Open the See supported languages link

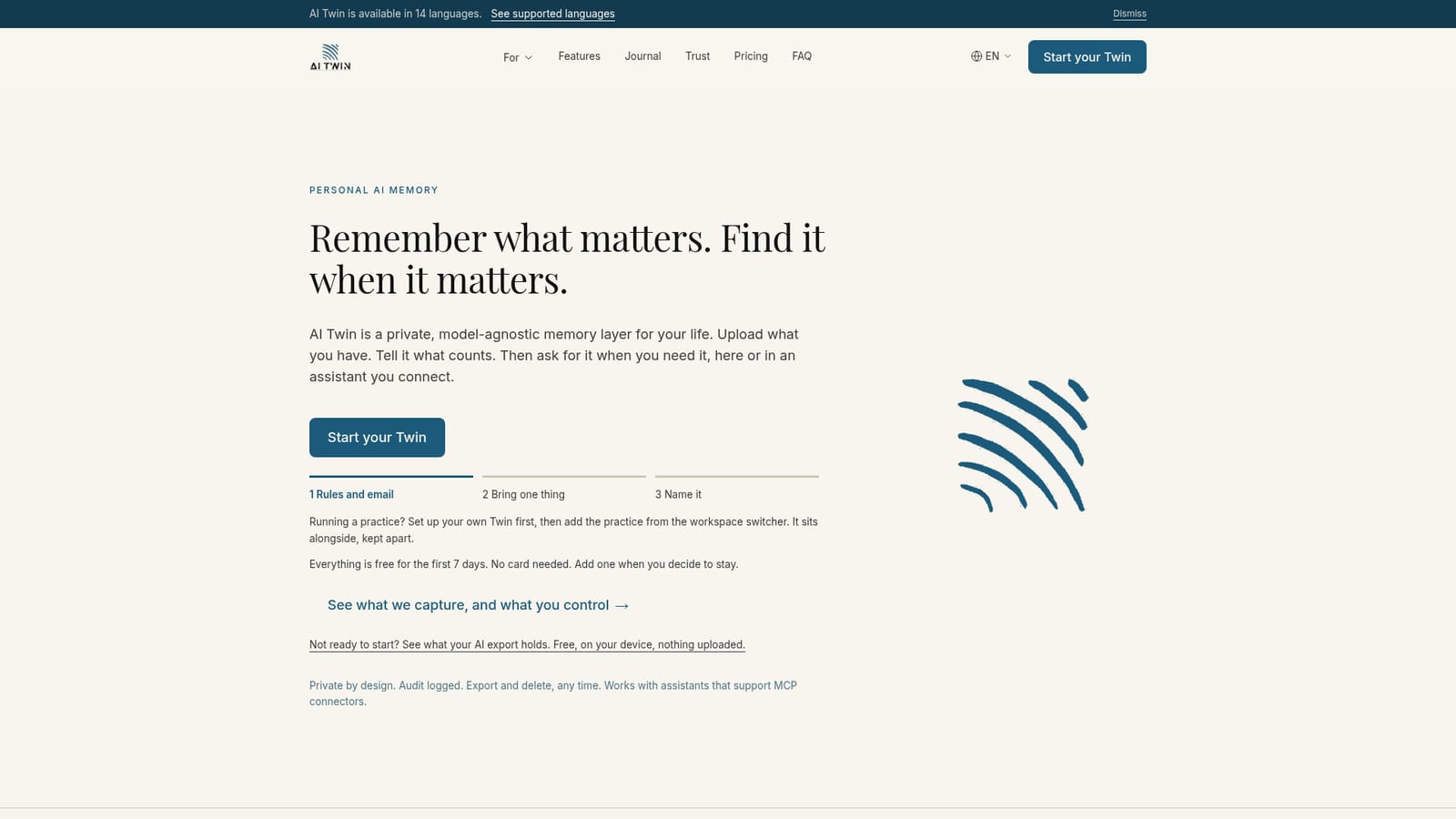point(552,14)
